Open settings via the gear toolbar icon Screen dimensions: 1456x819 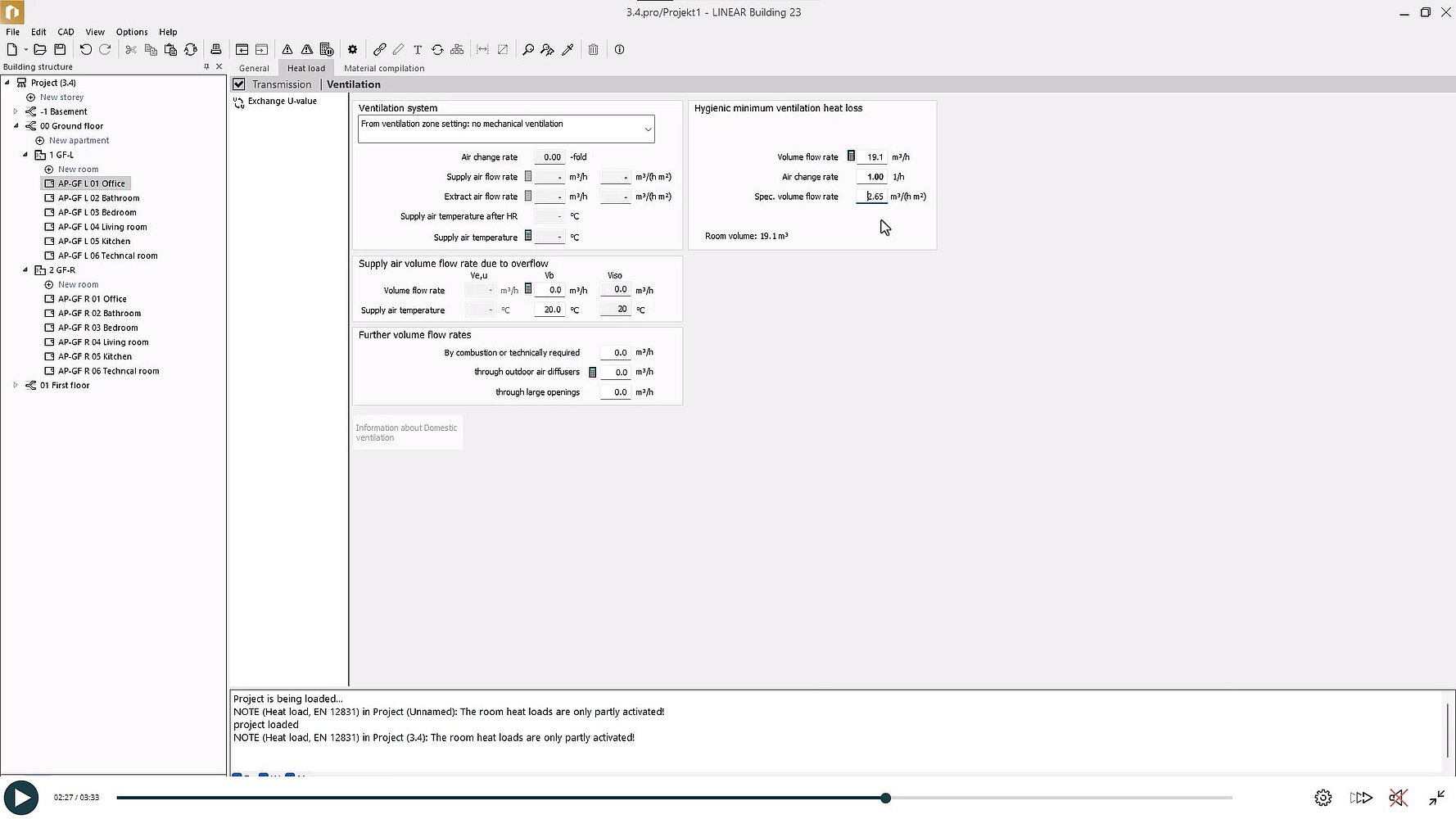[x=352, y=50]
